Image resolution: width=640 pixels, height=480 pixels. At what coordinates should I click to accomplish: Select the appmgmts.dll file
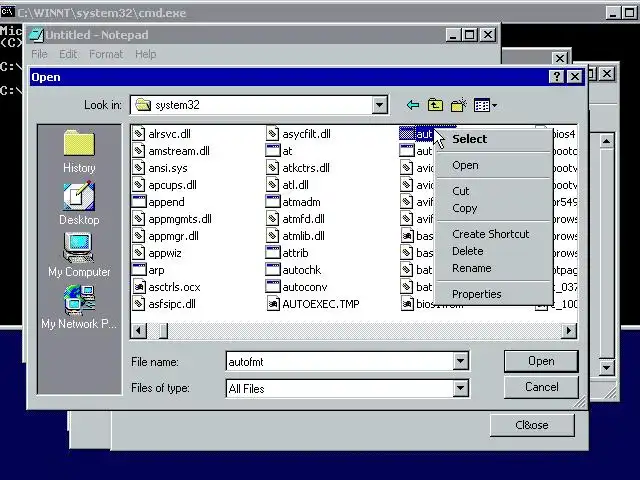click(172, 219)
